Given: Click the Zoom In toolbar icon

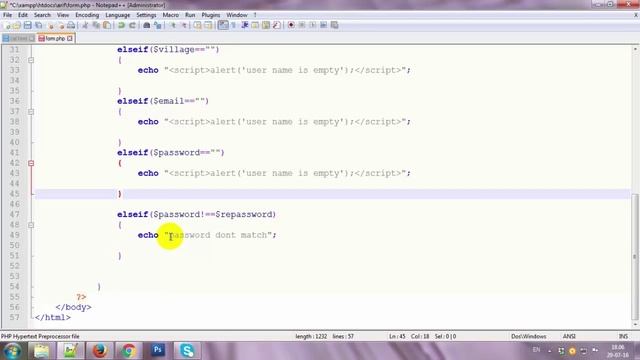Looking at the screenshot, I should point(173,25).
